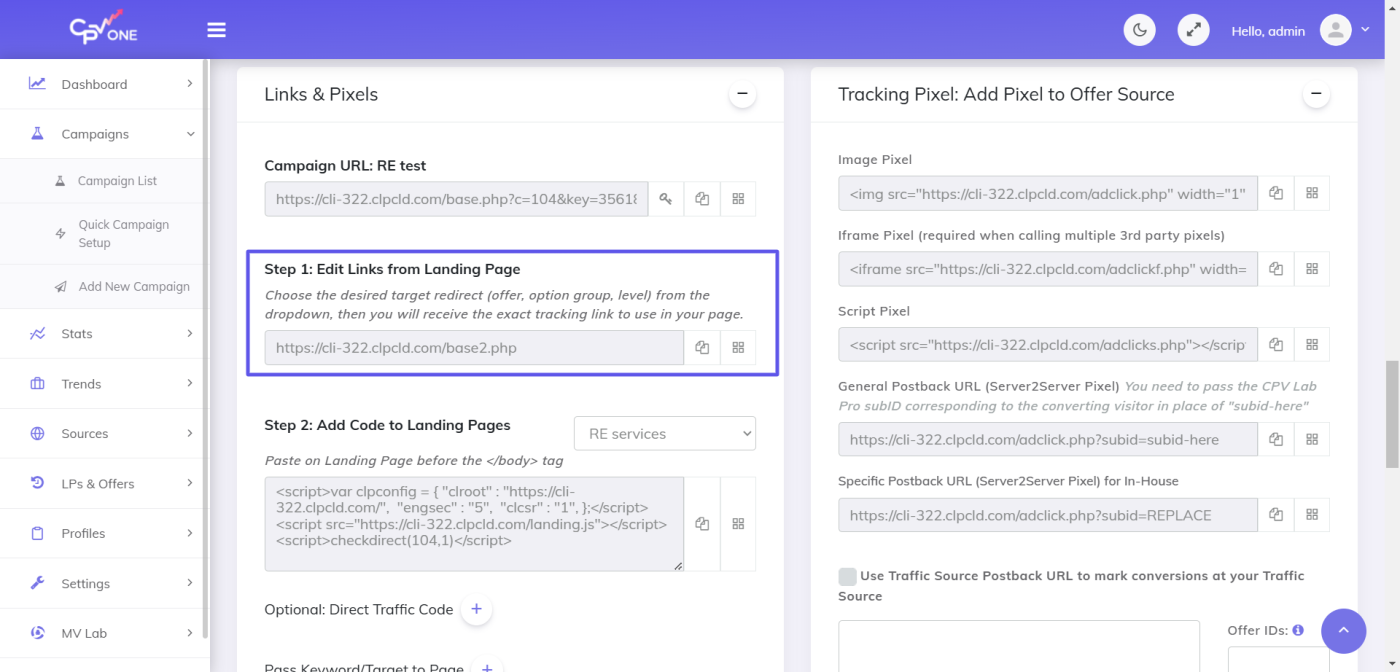Expand the Trends sidebar menu
Screen dimensions: 1400x672
click(x=101, y=384)
